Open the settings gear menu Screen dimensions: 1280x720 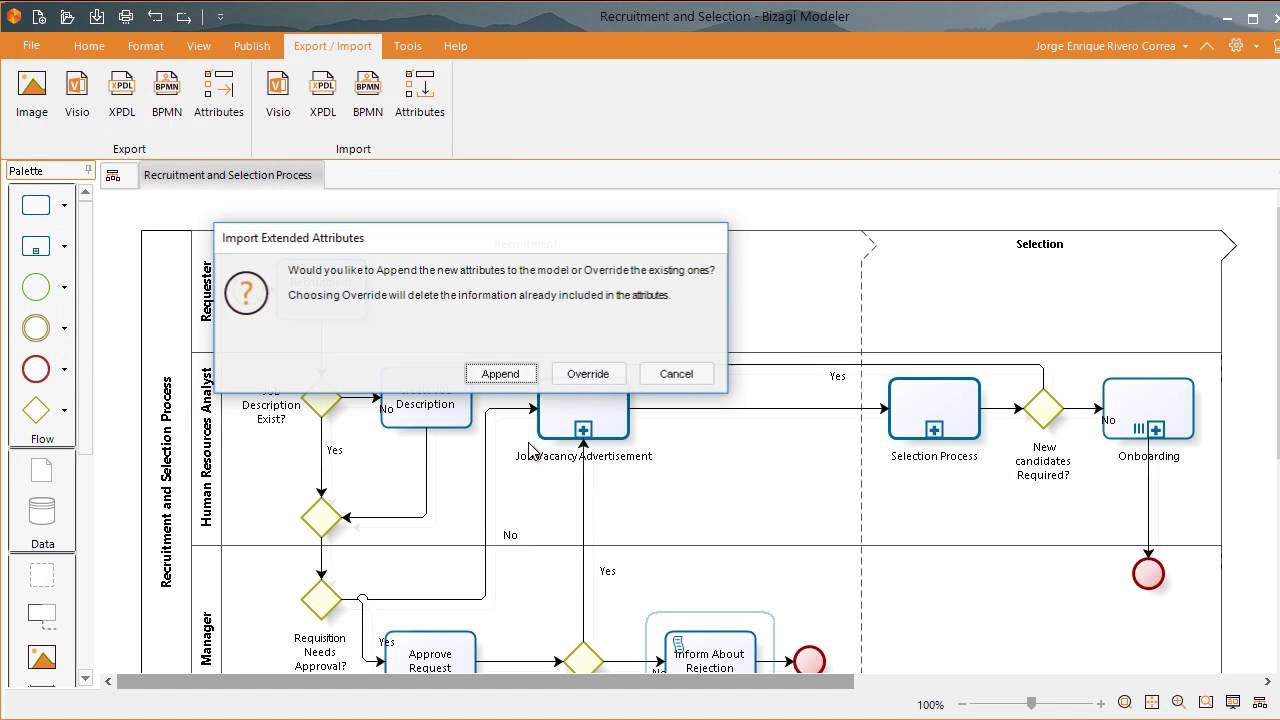tap(1236, 46)
